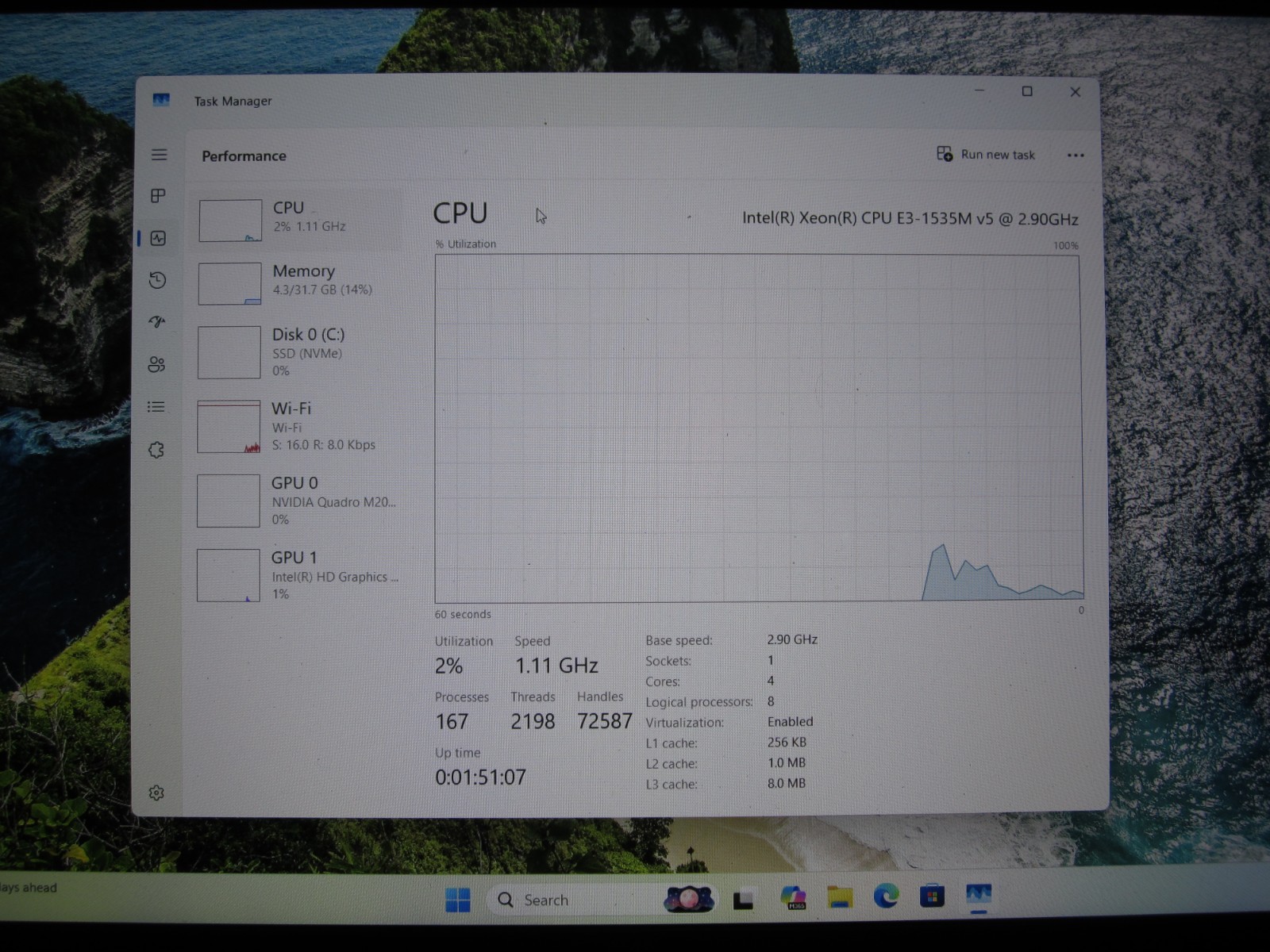The width and height of the screenshot is (1270, 952).
Task: Click the Task Manager taskbar icon
Action: (x=979, y=896)
